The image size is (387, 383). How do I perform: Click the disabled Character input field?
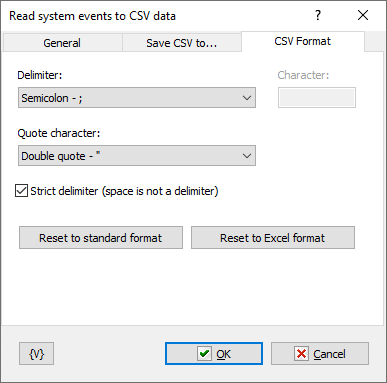click(x=317, y=98)
